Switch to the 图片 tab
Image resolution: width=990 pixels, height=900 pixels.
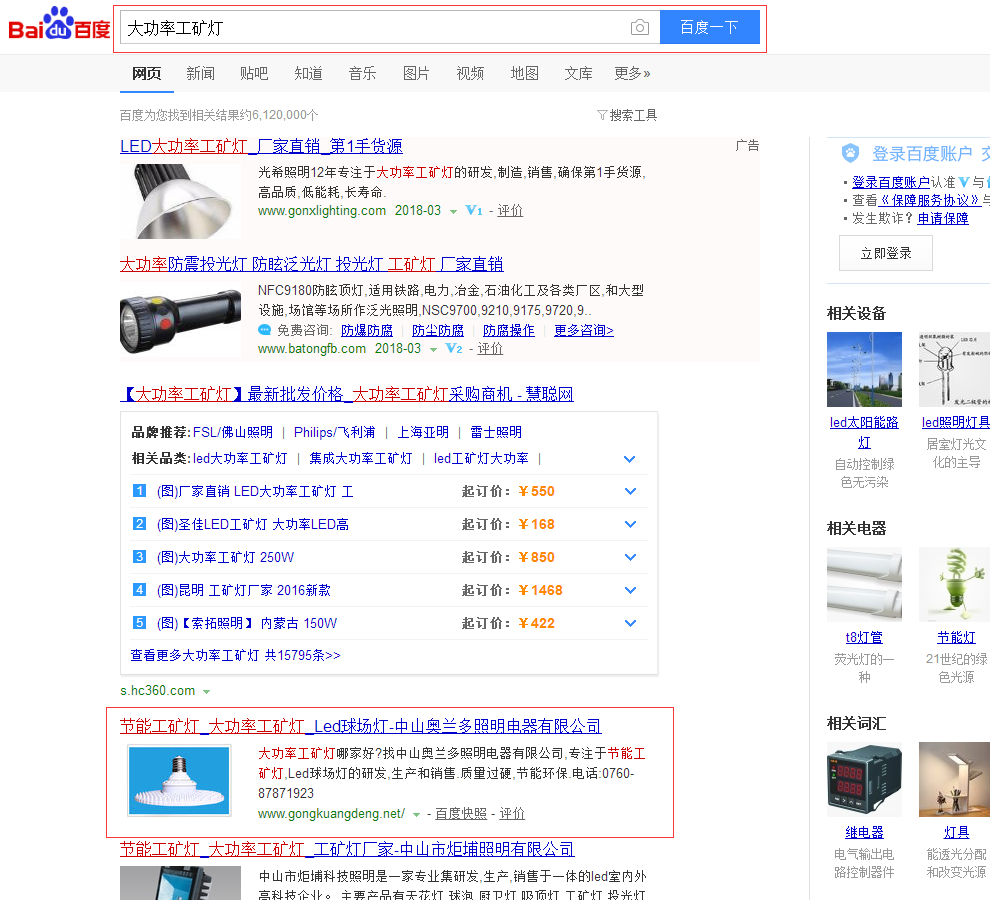click(416, 73)
